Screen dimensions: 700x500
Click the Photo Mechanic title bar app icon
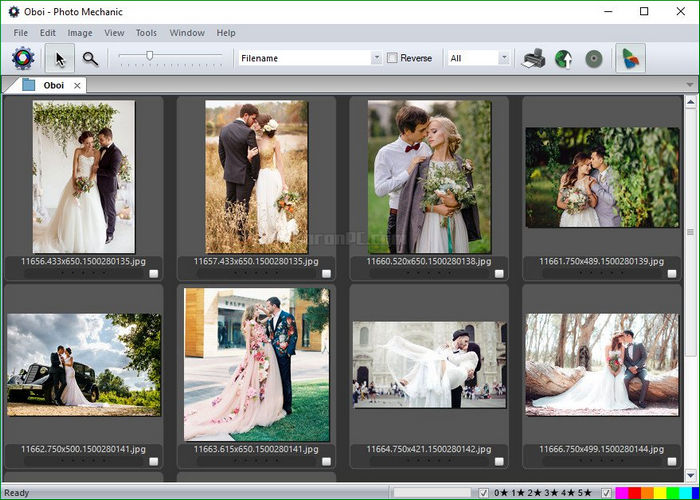(x=14, y=12)
